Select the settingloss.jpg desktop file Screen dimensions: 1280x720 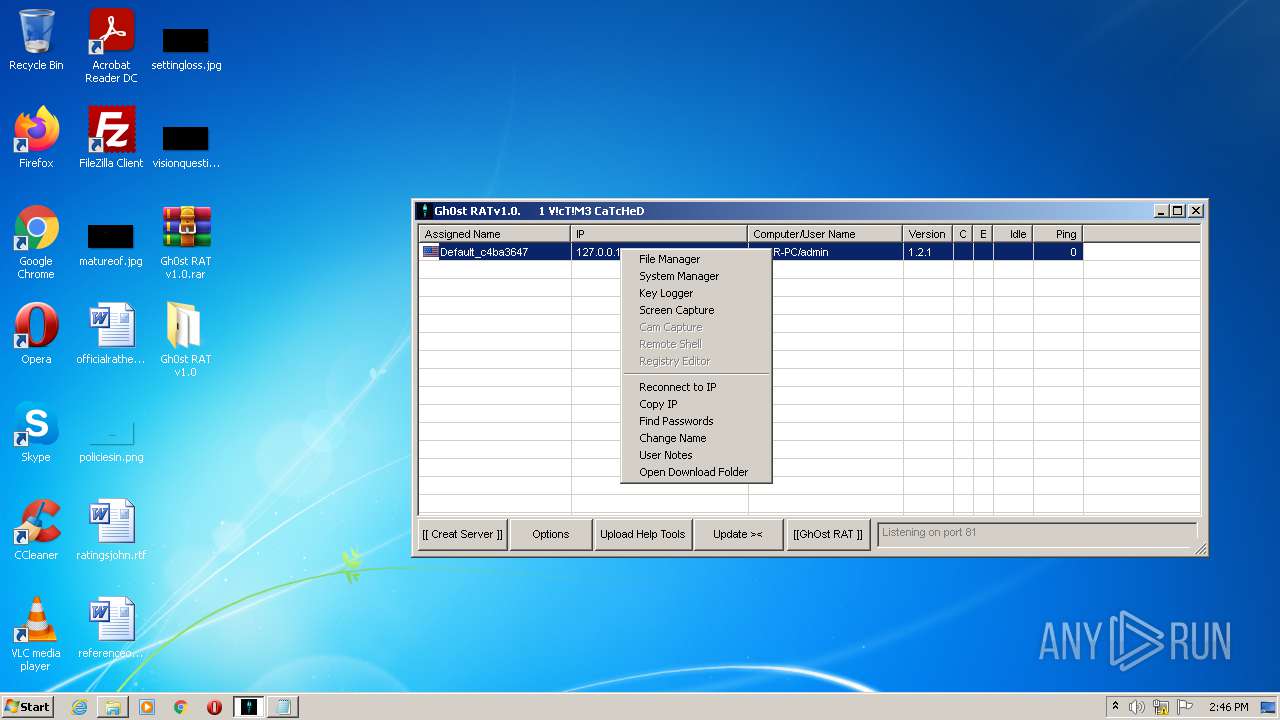pyautogui.click(x=186, y=48)
